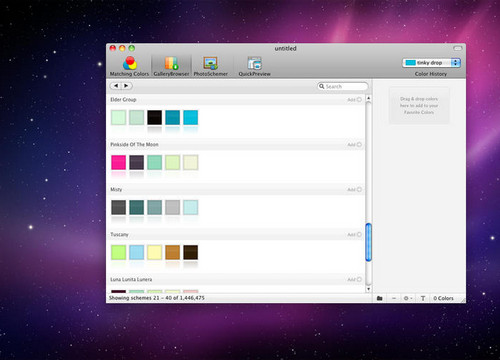Pick Misty light gray swatch
The image size is (500, 360).
(x=173, y=207)
